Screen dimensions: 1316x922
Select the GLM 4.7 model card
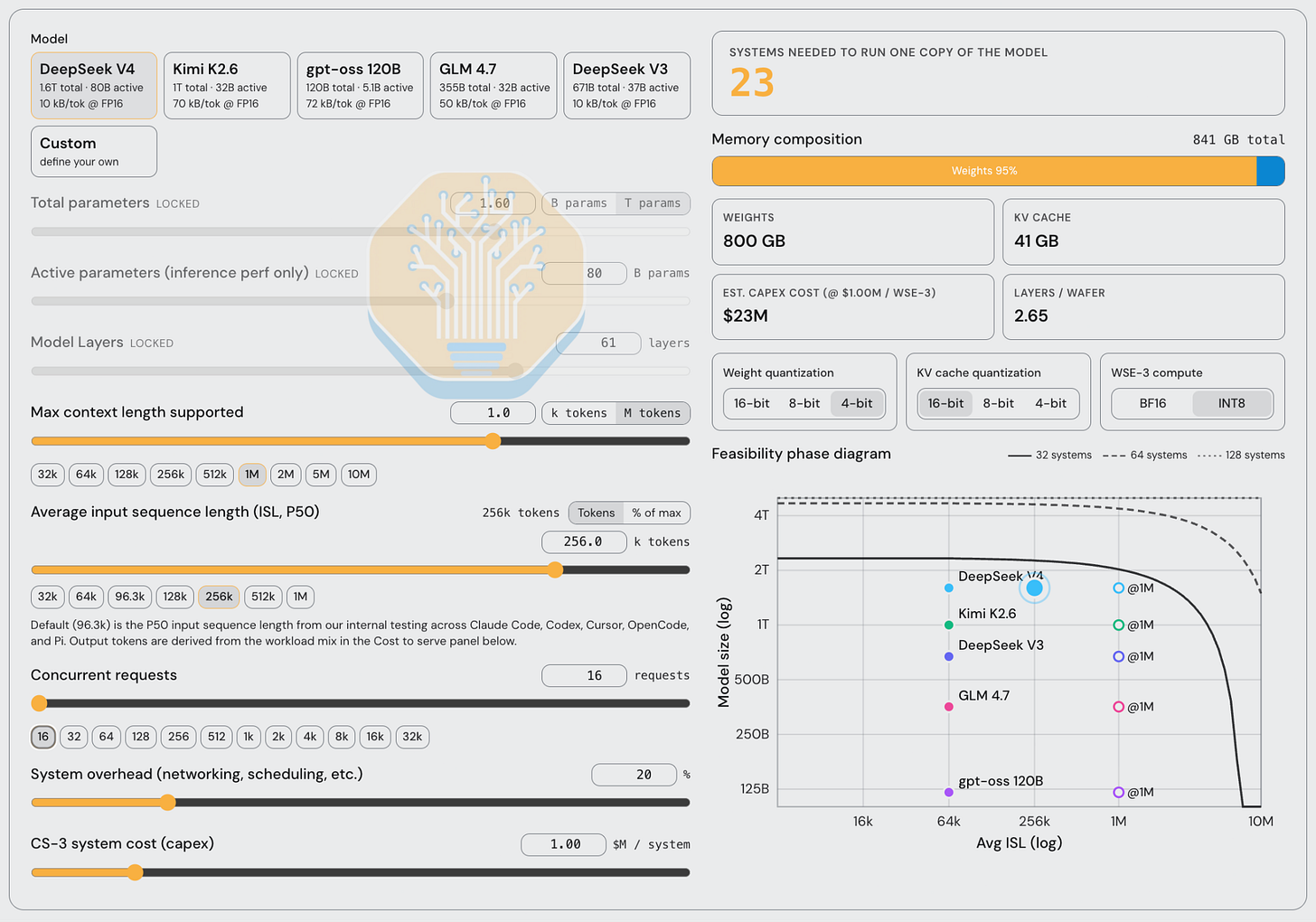point(493,86)
